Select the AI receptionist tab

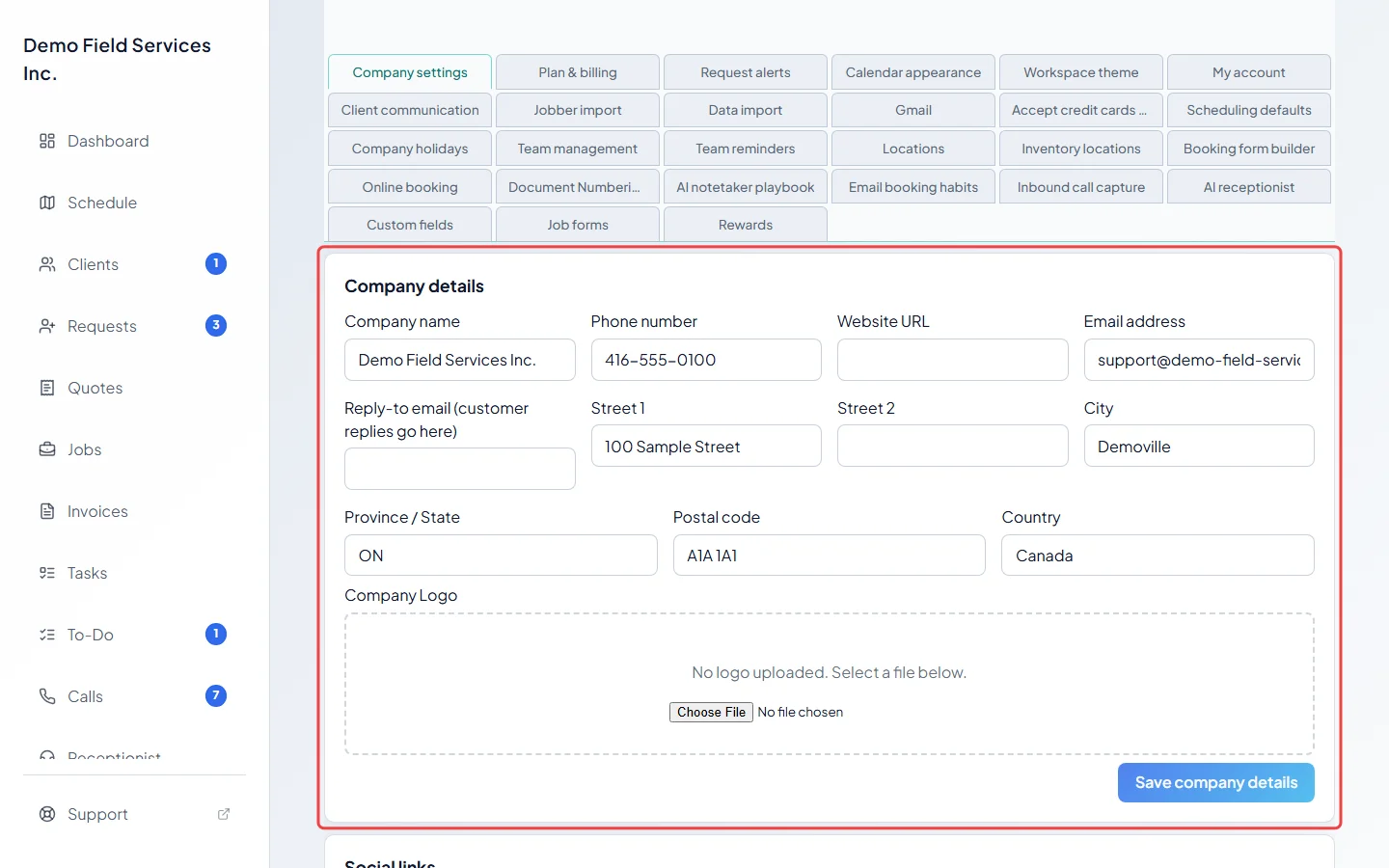[1249, 187]
